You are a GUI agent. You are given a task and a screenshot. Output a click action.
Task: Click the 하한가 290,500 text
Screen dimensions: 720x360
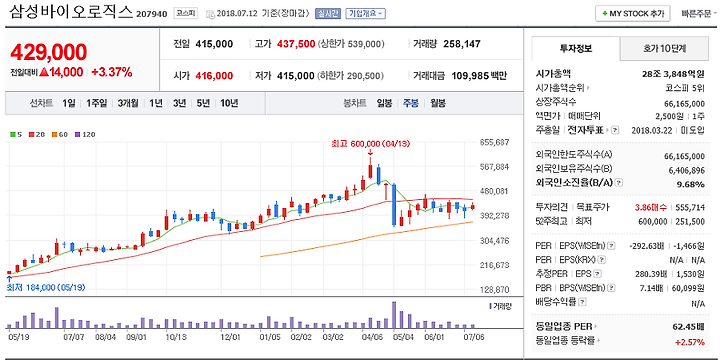351,76
